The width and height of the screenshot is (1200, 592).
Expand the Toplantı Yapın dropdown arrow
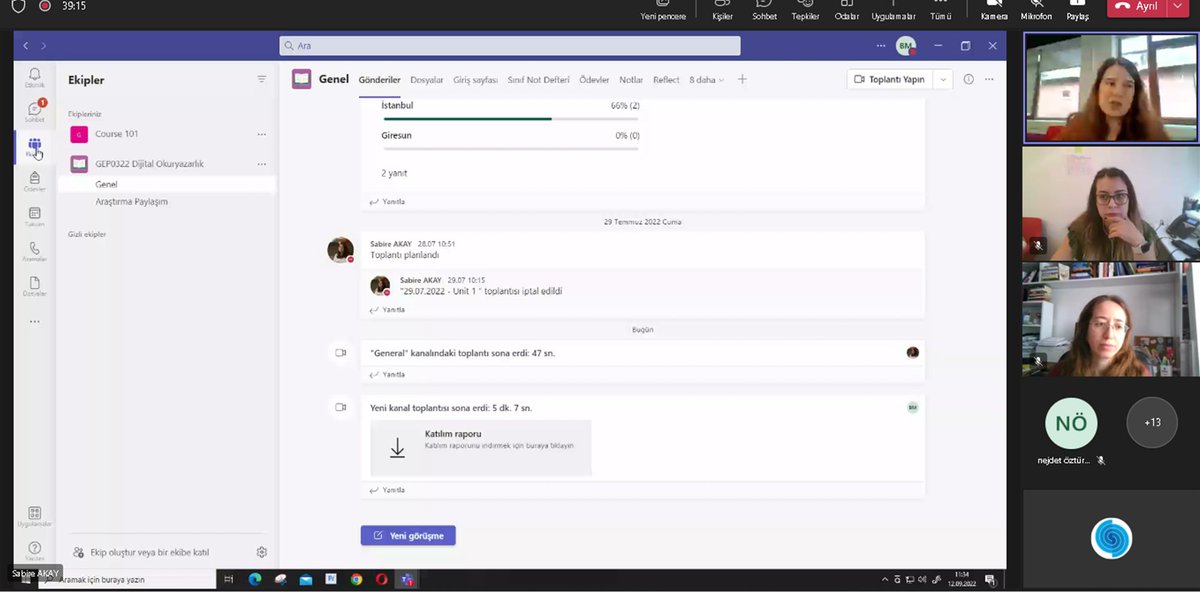click(942, 80)
